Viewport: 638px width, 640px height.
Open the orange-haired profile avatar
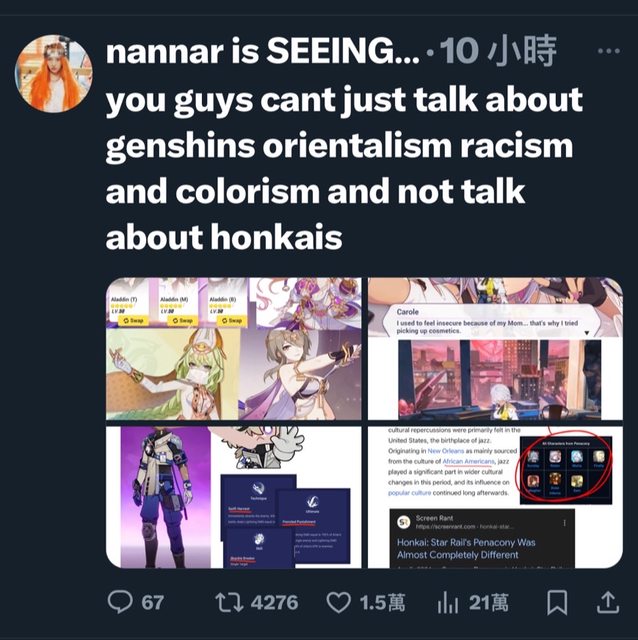tap(53, 73)
